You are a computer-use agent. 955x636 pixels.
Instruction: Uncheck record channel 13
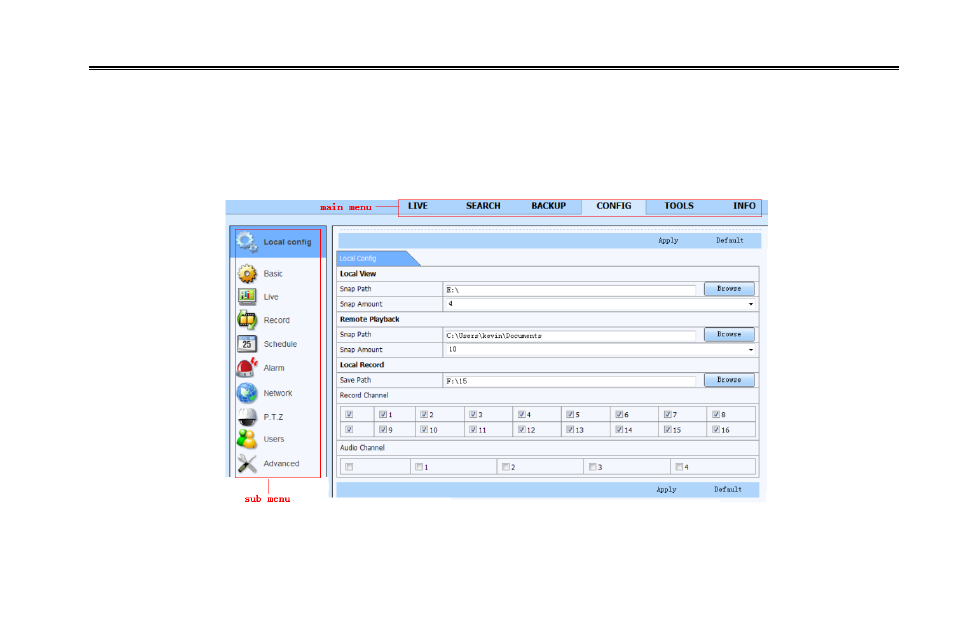click(570, 429)
